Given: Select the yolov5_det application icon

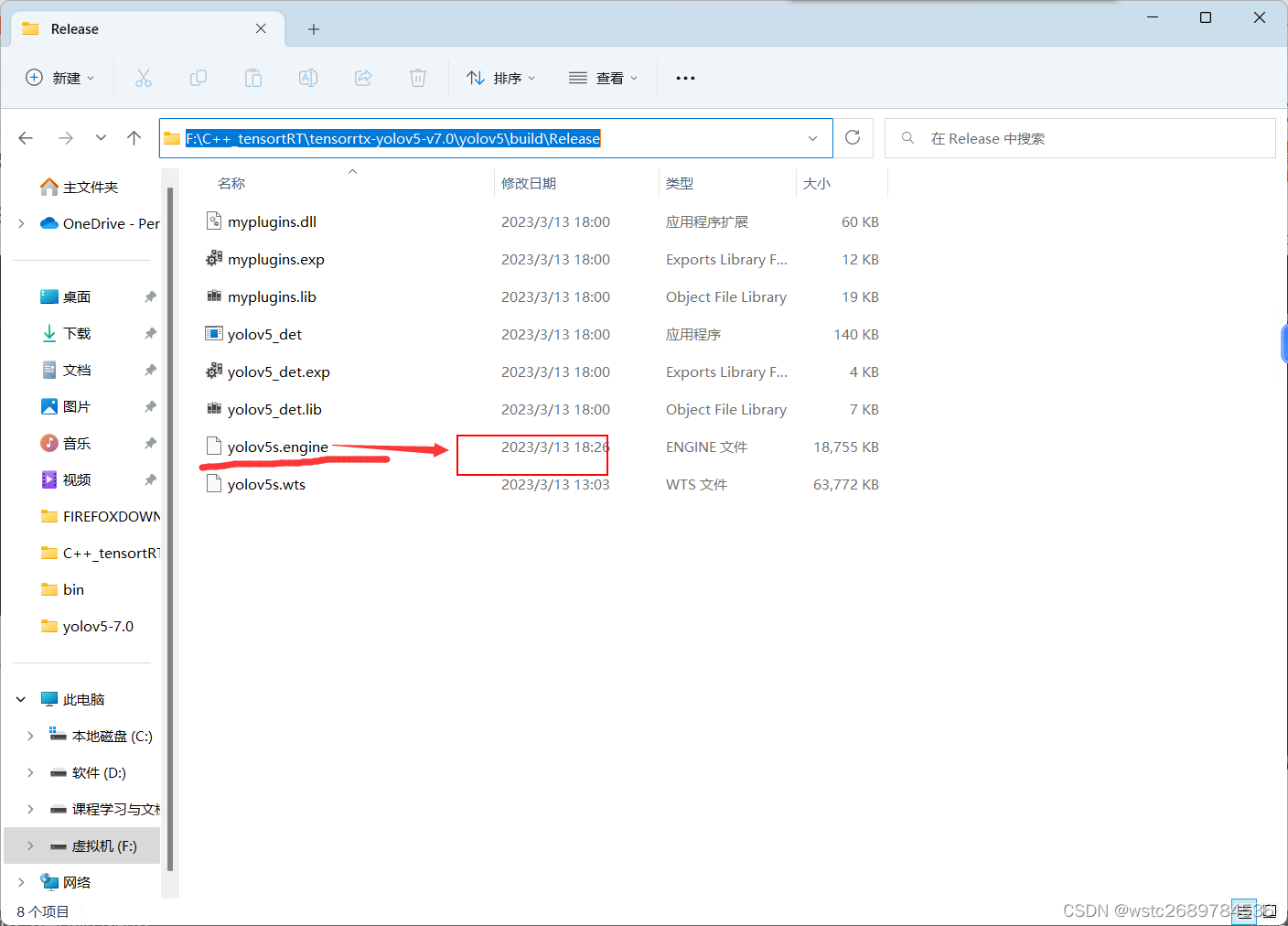Looking at the screenshot, I should [x=214, y=333].
